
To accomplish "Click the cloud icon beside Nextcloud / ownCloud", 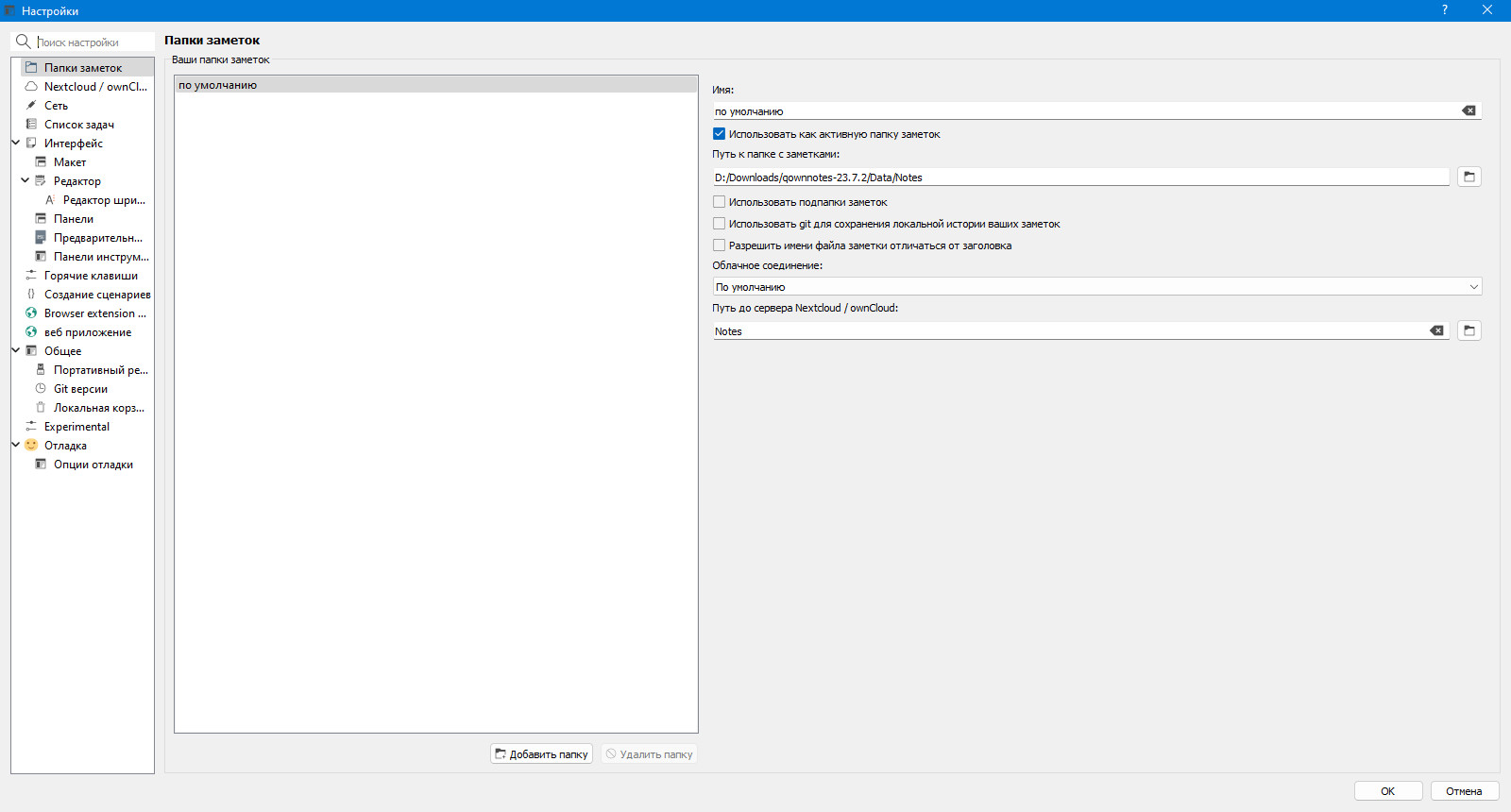I will point(31,86).
